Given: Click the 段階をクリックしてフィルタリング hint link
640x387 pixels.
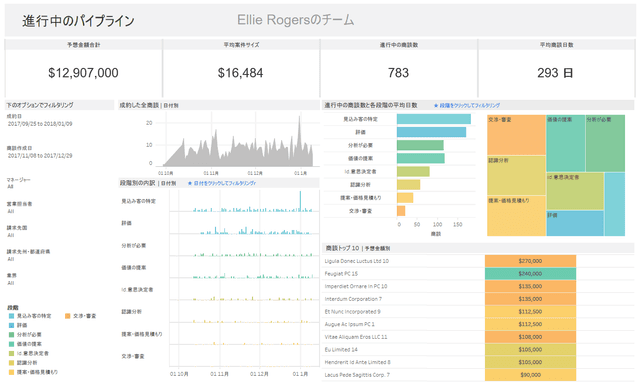Looking at the screenshot, I should [x=467, y=105].
